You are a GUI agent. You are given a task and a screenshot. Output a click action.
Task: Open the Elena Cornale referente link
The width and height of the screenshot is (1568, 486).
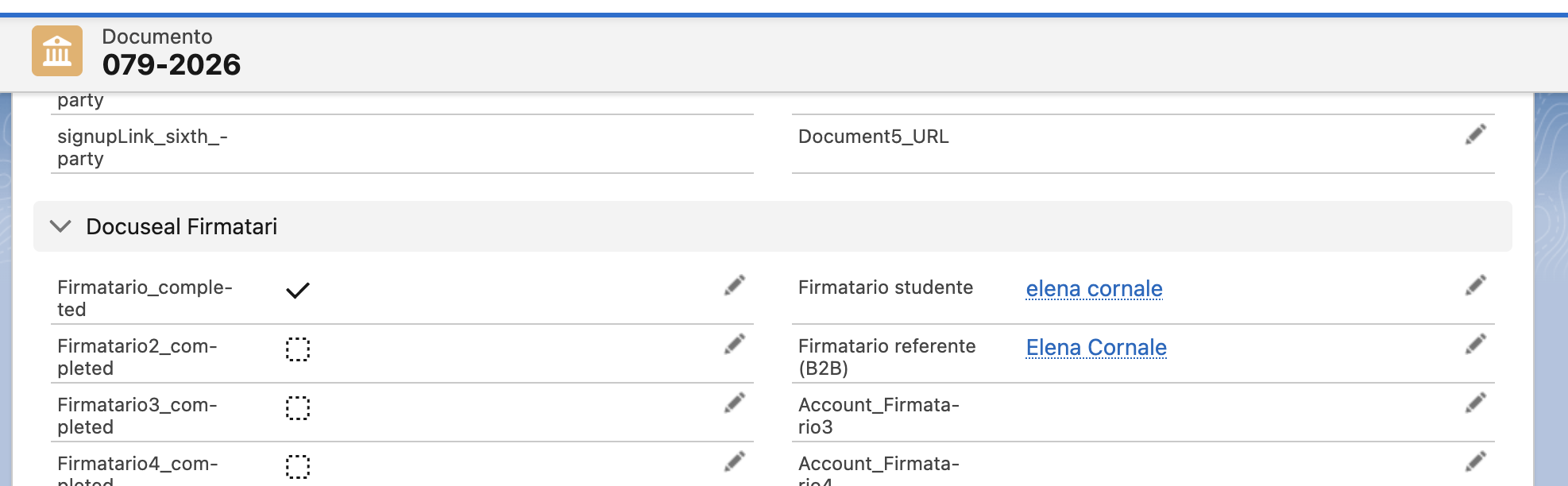tap(1096, 348)
